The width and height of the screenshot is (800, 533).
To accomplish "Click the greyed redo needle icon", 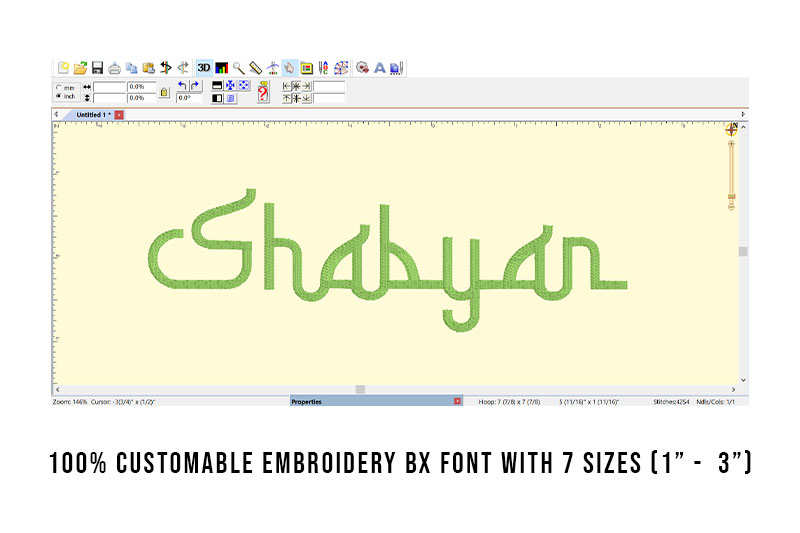I will [x=183, y=68].
